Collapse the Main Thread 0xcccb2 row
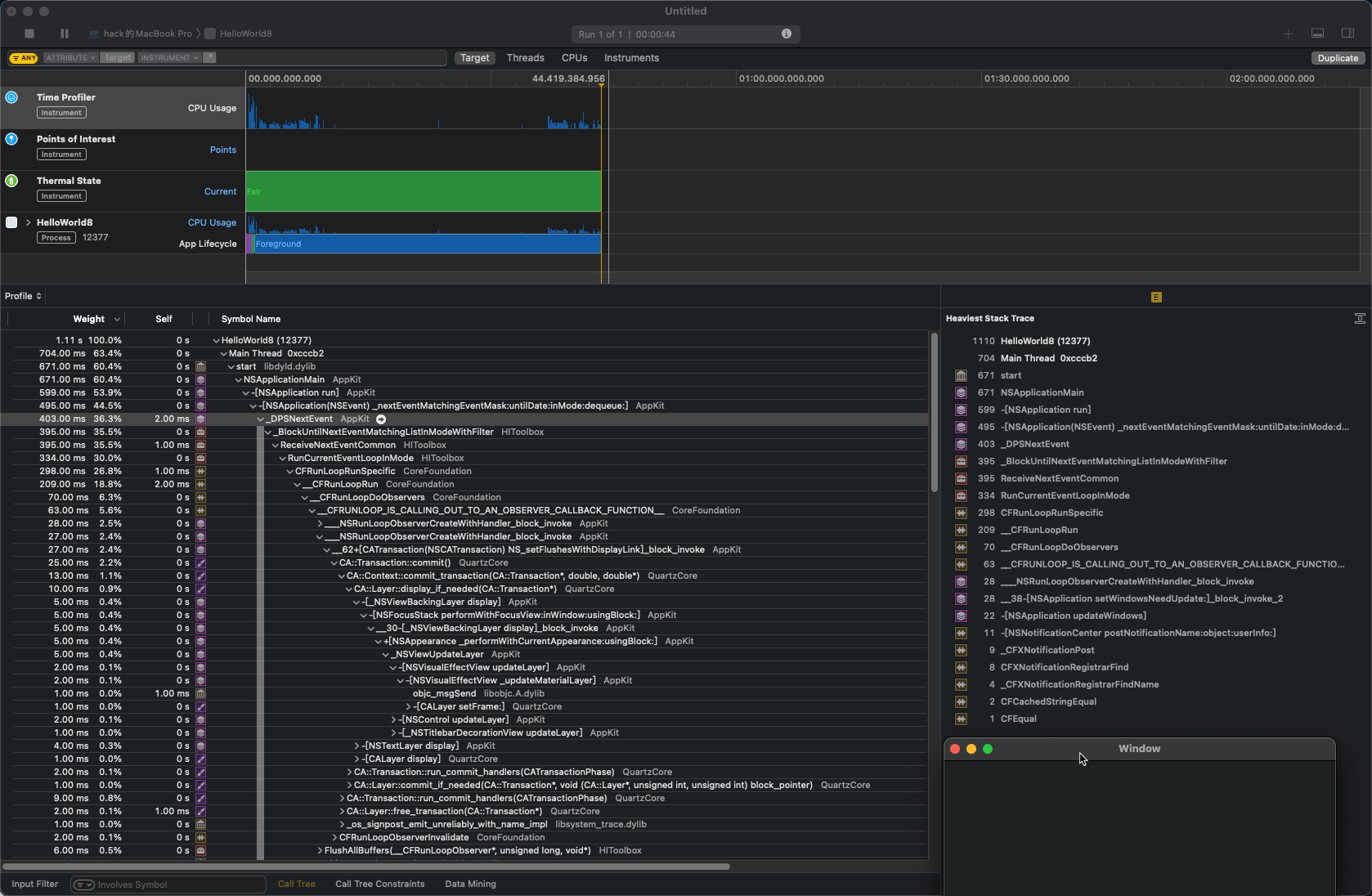Image resolution: width=1372 pixels, height=896 pixels. (223, 354)
